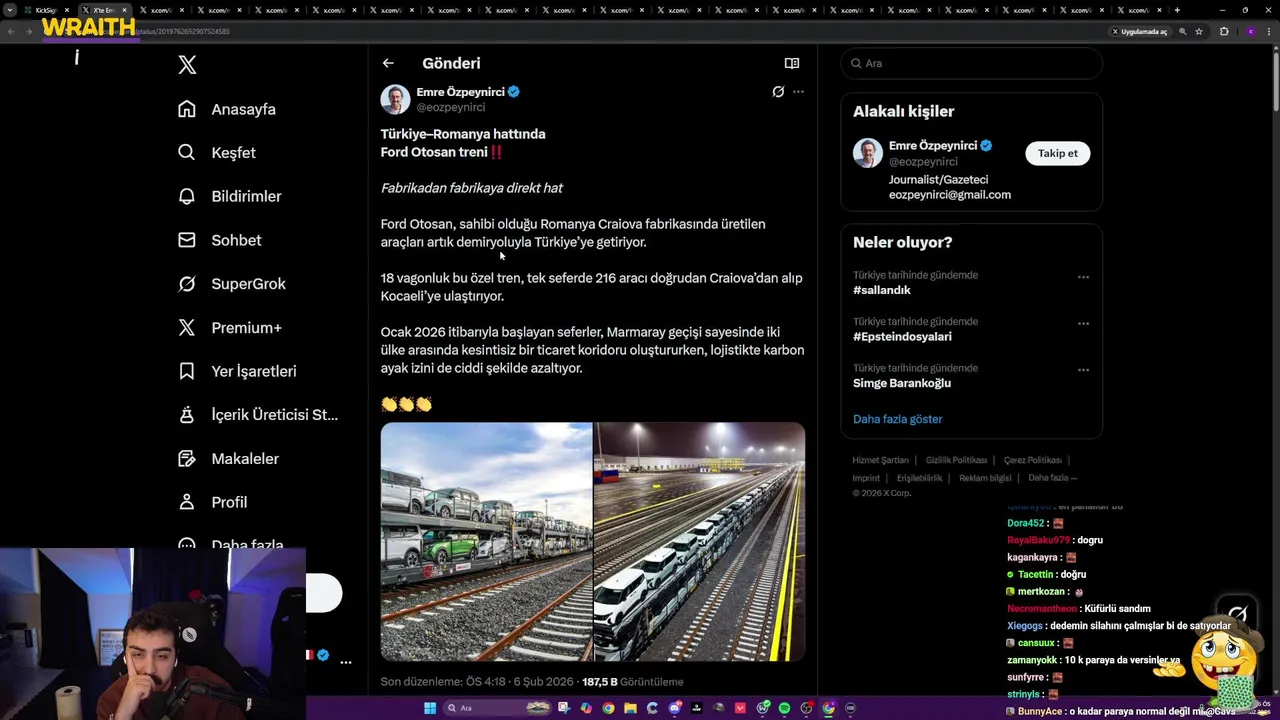Image resolution: width=1280 pixels, height=720 pixels.
Task: Open the X logo home icon
Action: coord(187,65)
